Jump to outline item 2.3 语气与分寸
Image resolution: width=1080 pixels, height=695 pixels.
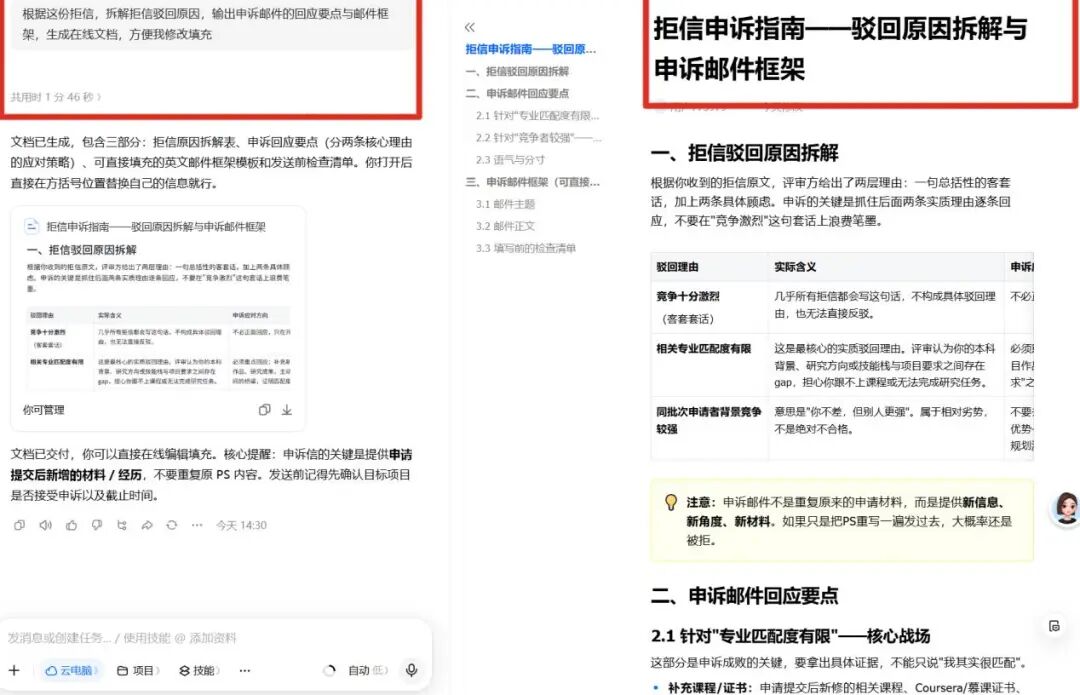[510, 160]
